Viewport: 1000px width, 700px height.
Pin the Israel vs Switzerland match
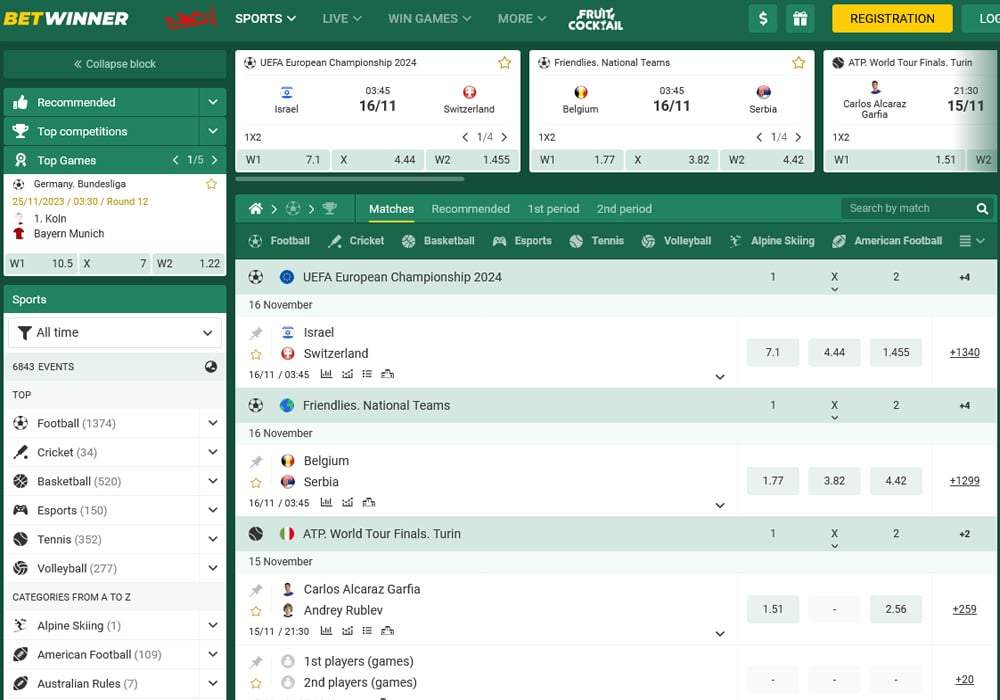256,333
